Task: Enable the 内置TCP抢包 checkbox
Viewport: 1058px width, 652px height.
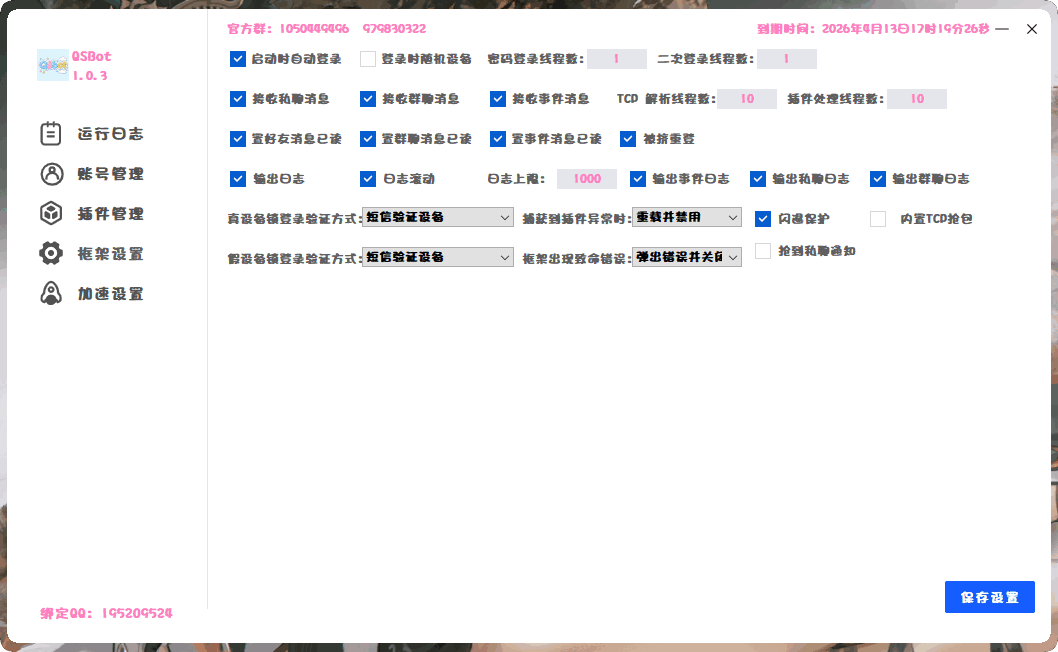Action: click(x=878, y=219)
